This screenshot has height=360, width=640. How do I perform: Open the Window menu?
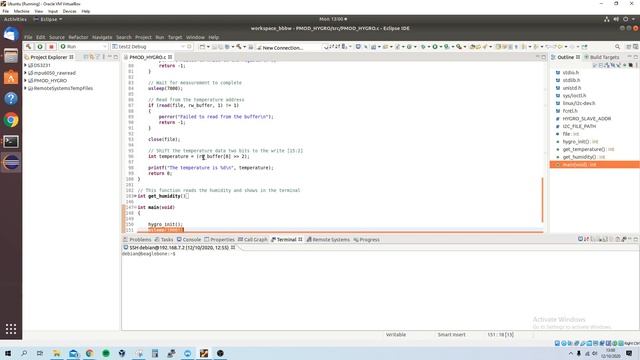pos(195,37)
